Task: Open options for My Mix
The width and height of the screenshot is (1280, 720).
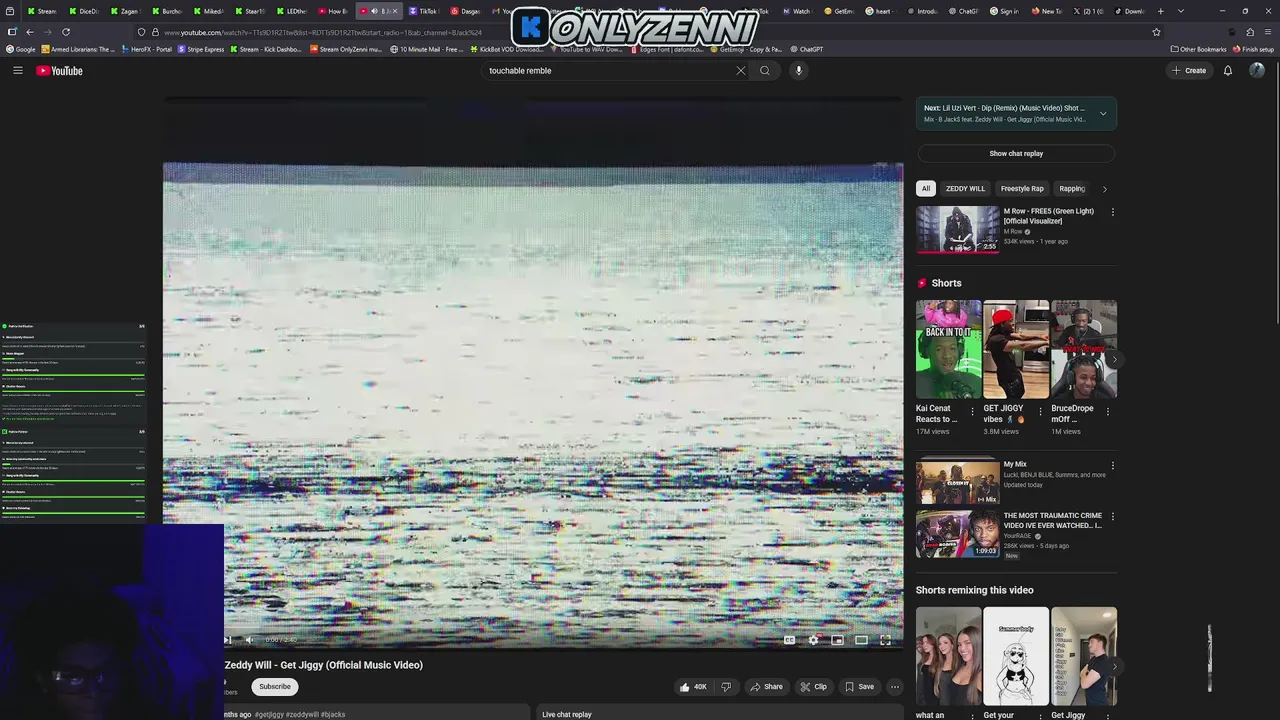Action: [1112, 466]
